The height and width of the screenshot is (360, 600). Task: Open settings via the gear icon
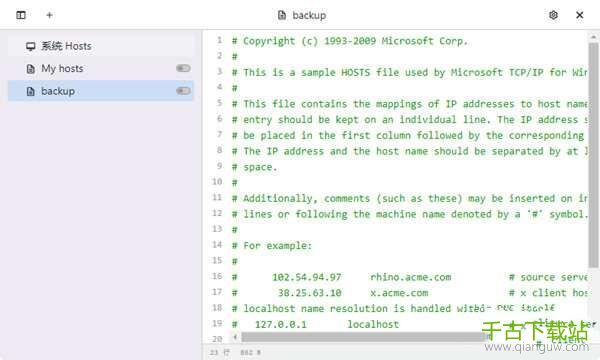point(553,15)
